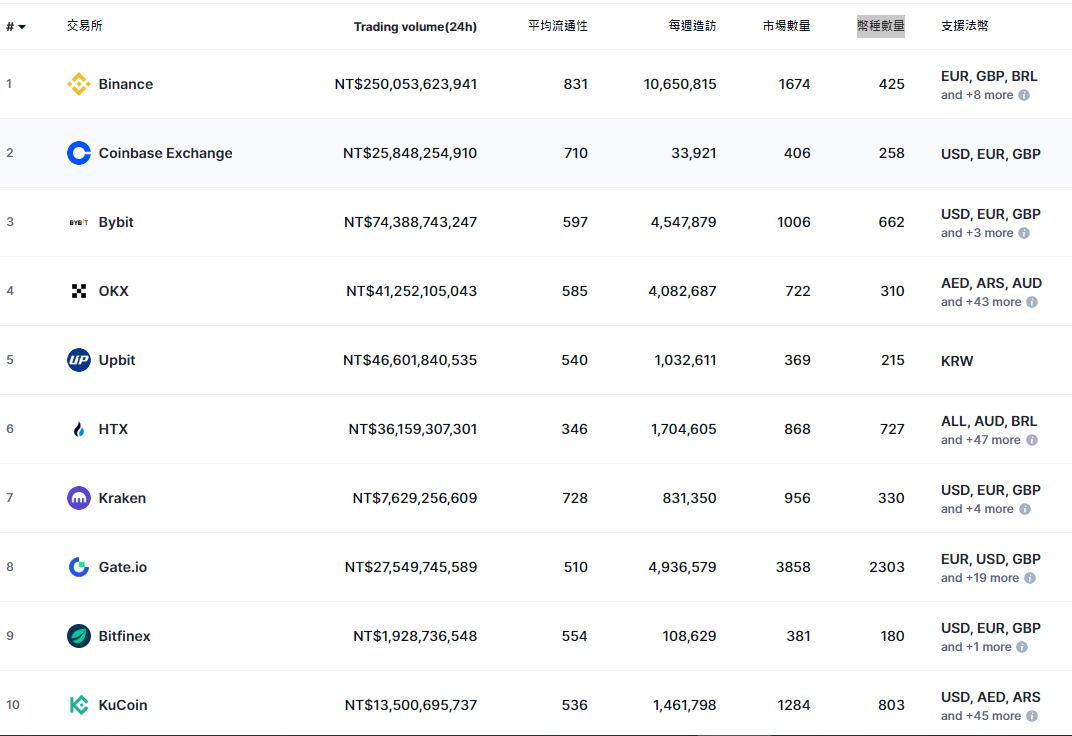Open the Gate.io exchange link

click(x=123, y=567)
